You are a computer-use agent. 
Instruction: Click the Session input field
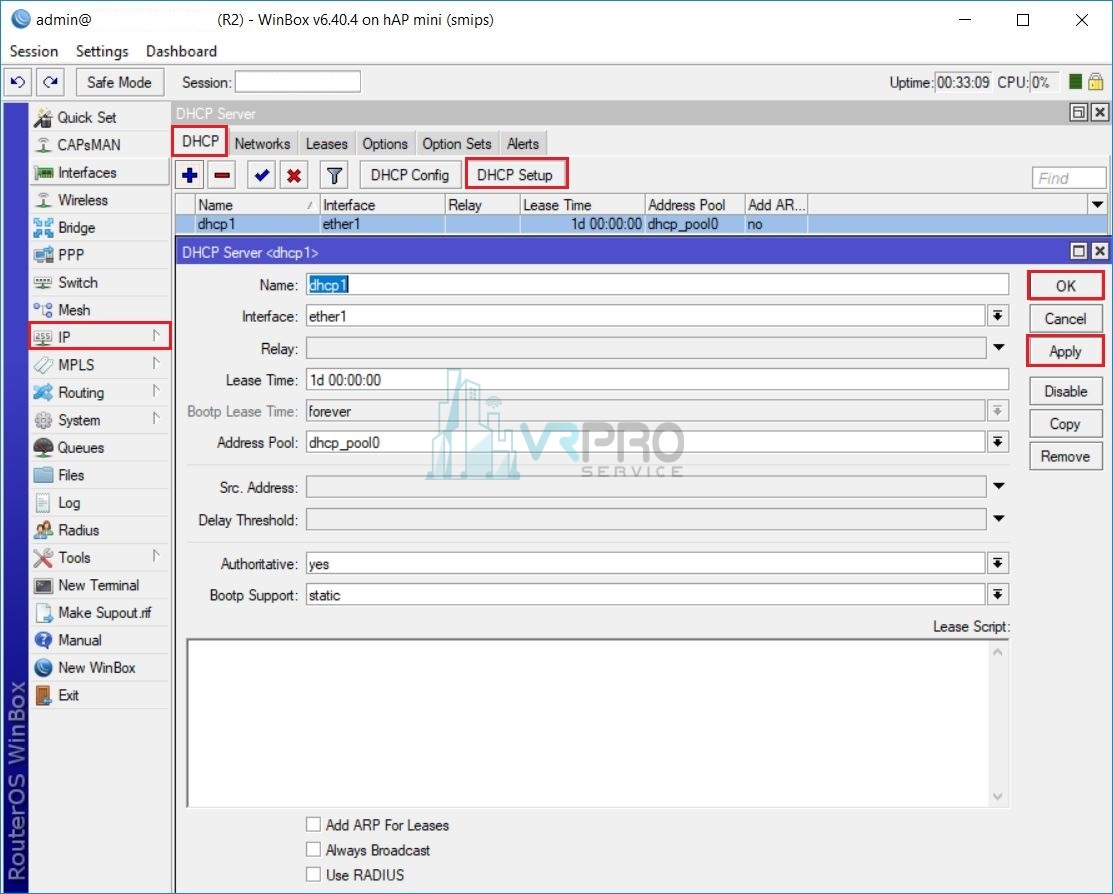(297, 82)
